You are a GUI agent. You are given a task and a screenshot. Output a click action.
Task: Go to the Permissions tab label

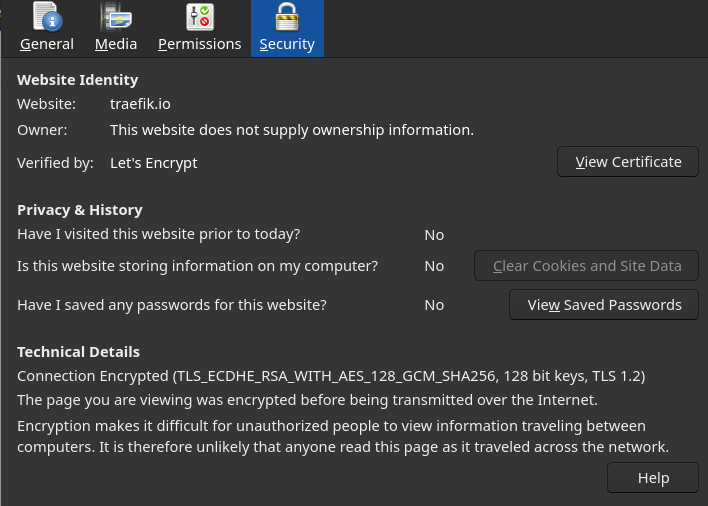coord(200,44)
